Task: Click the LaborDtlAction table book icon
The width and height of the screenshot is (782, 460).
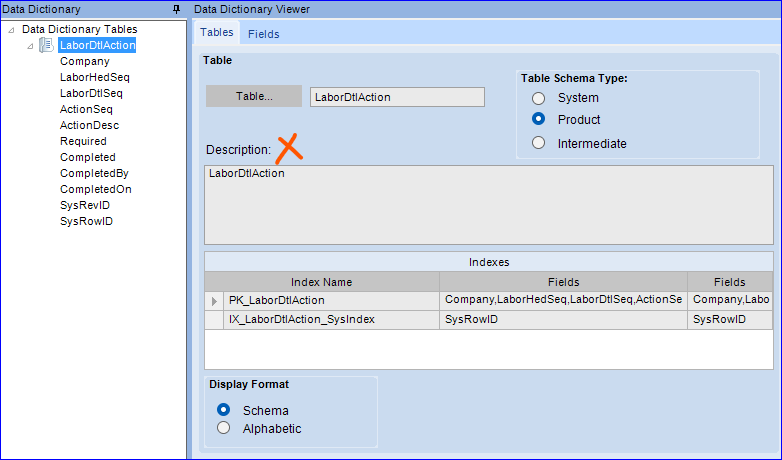Action: [x=46, y=45]
